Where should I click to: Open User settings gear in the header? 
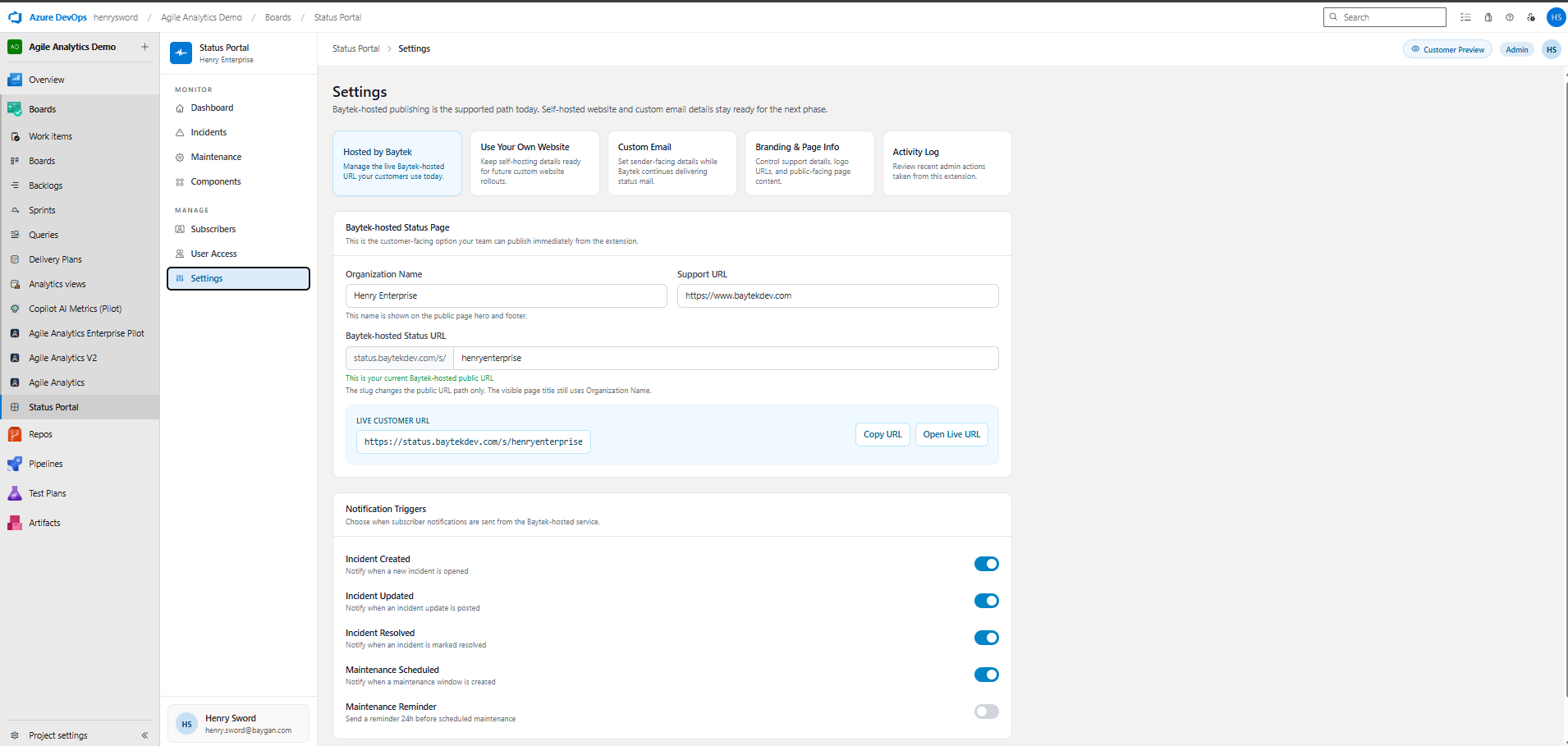(1530, 16)
